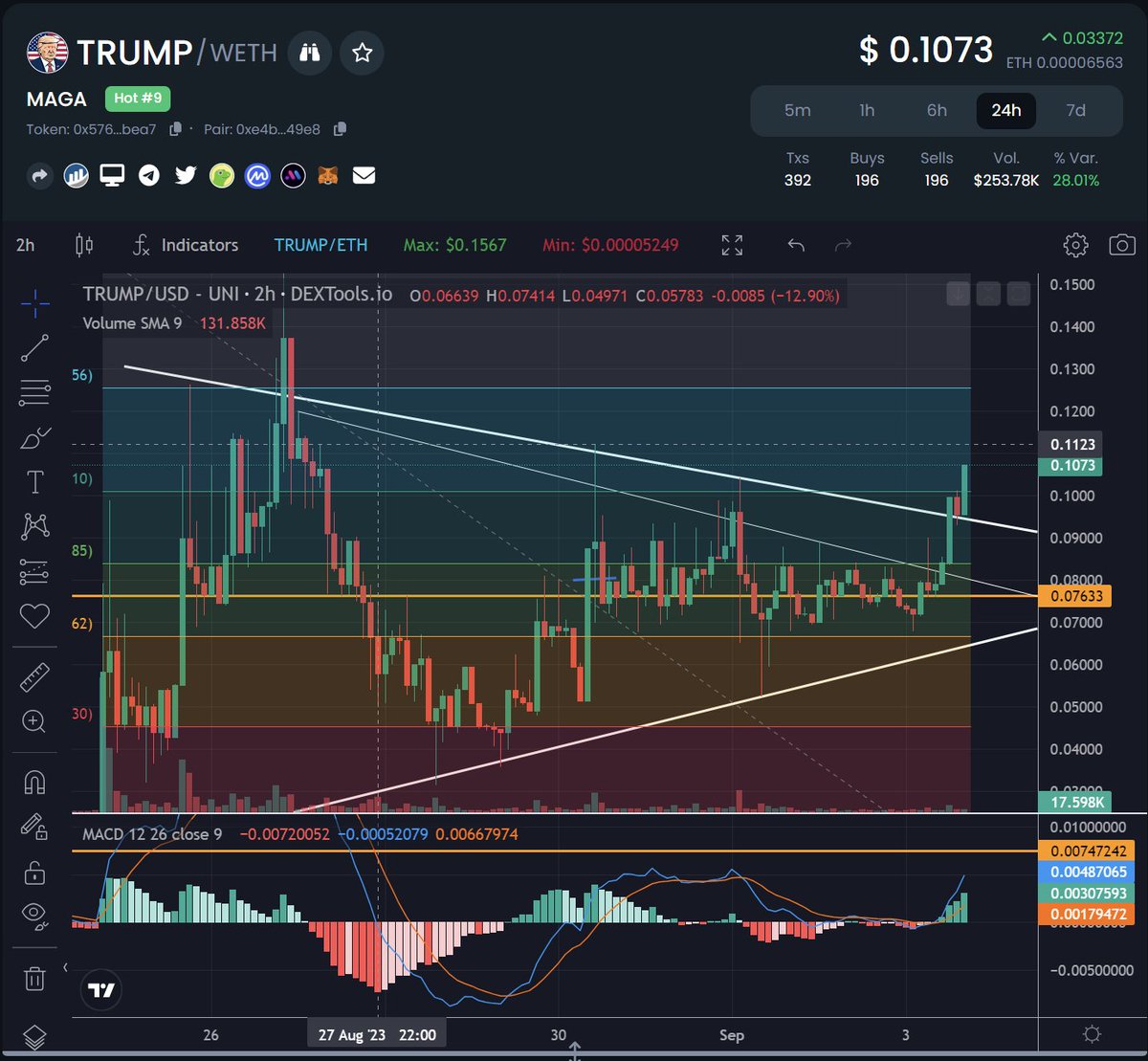
Task: Open the Telegram channel icon
Action: pyautogui.click(x=149, y=176)
